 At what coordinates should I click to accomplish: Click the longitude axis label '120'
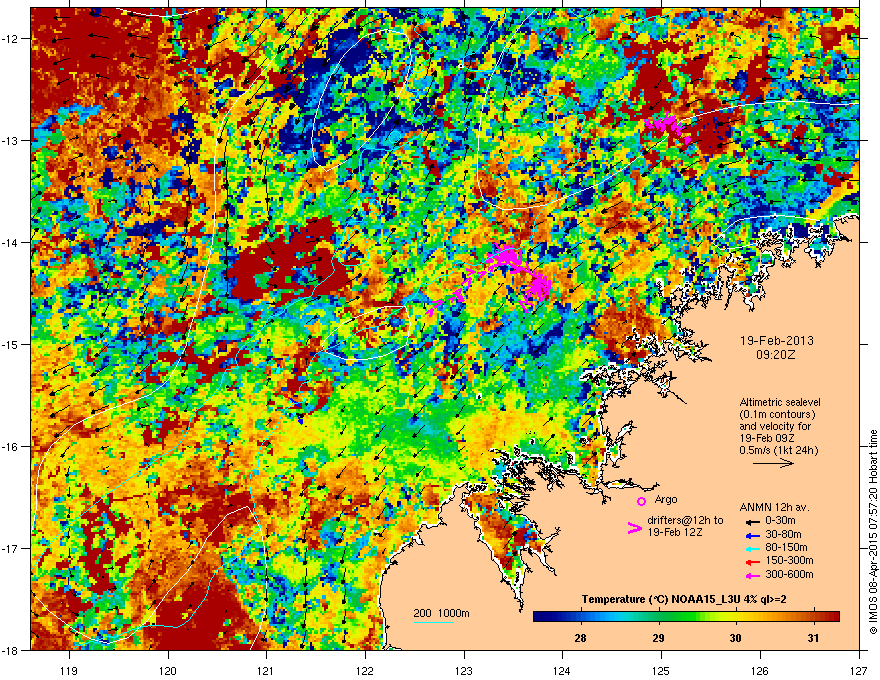168,670
